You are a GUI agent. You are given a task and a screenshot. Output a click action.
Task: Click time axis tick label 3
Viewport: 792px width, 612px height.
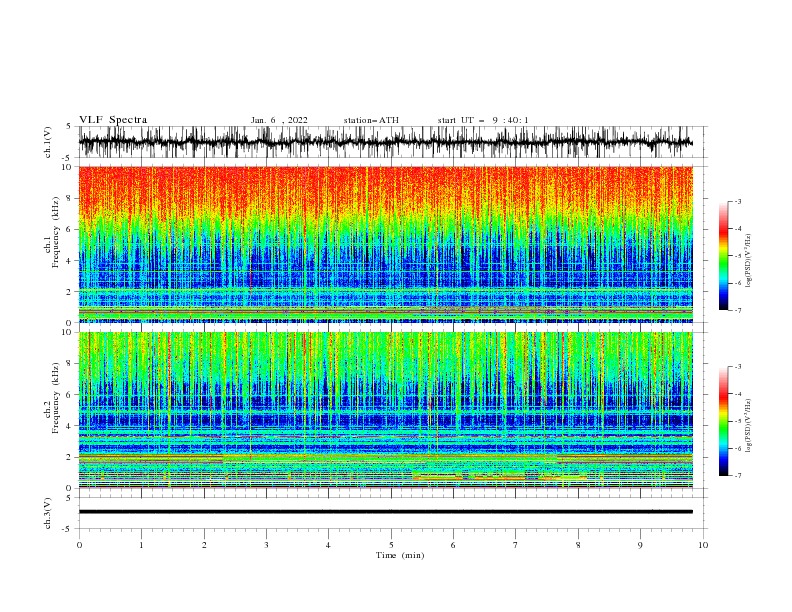tap(266, 545)
